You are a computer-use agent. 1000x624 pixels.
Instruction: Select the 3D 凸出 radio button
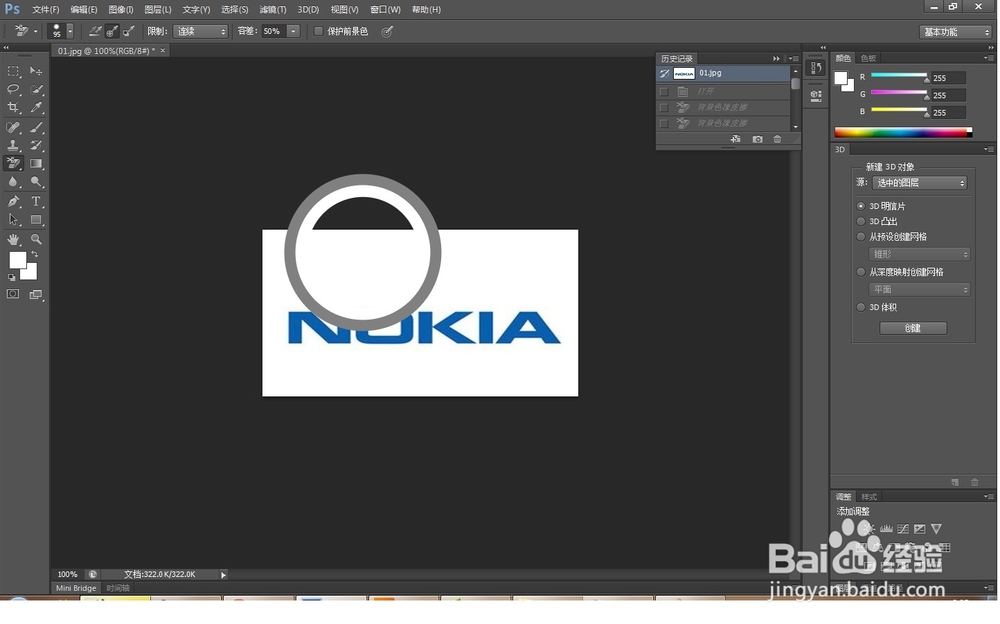click(x=861, y=221)
